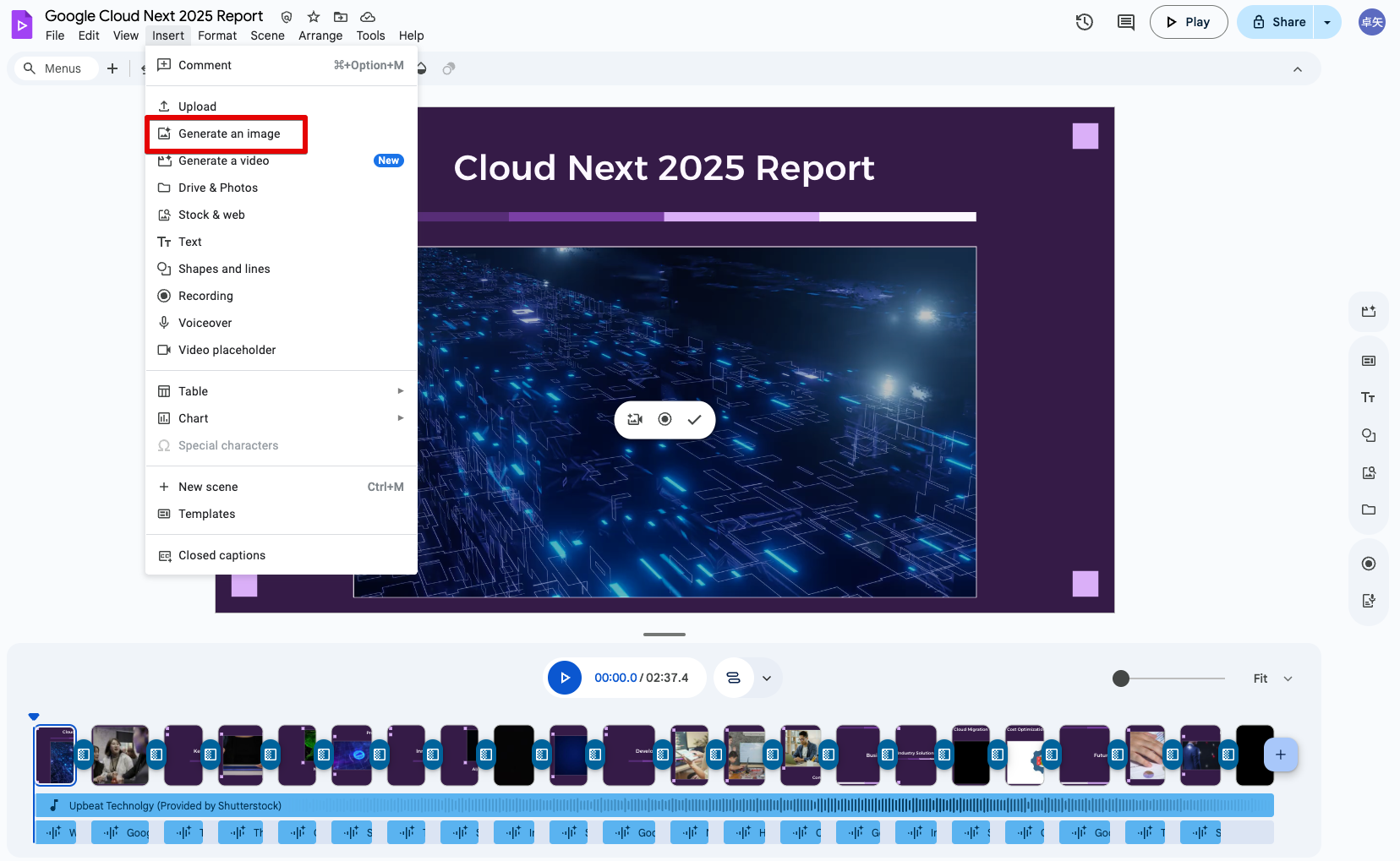
Task: Choose Voiceover from the Insert menu
Action: tap(205, 323)
